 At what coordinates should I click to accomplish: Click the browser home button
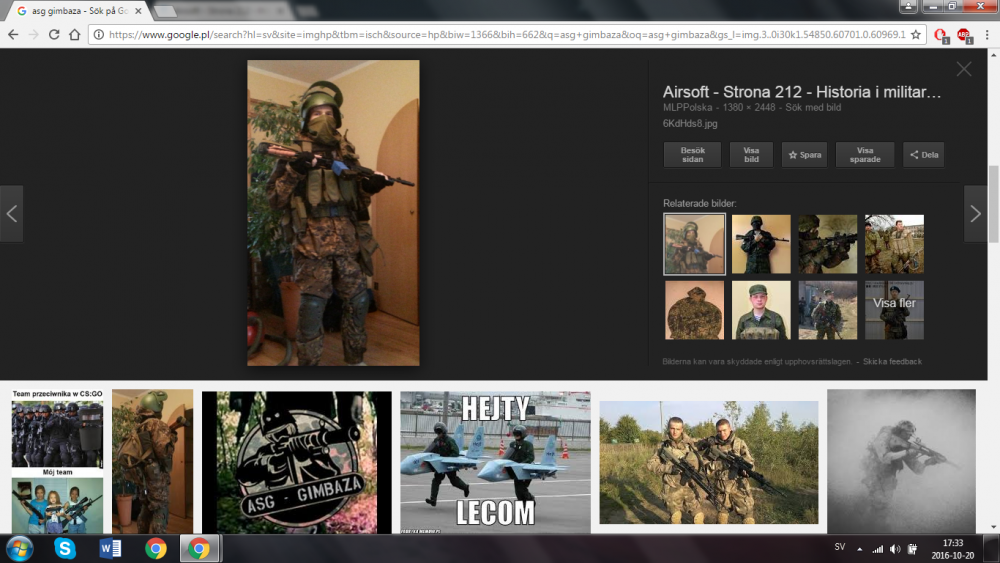coord(74,34)
